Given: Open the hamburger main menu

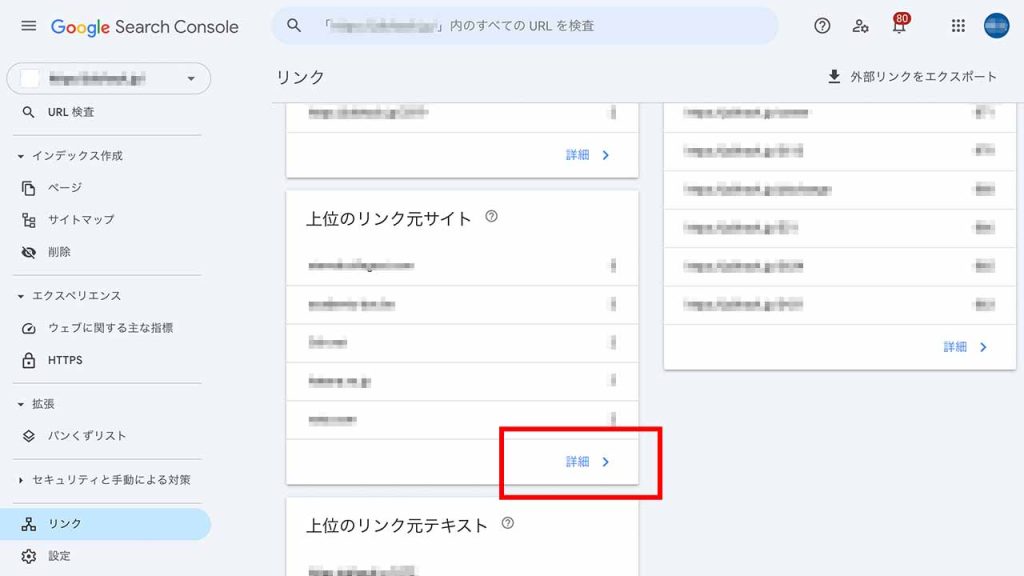Looking at the screenshot, I should (29, 26).
